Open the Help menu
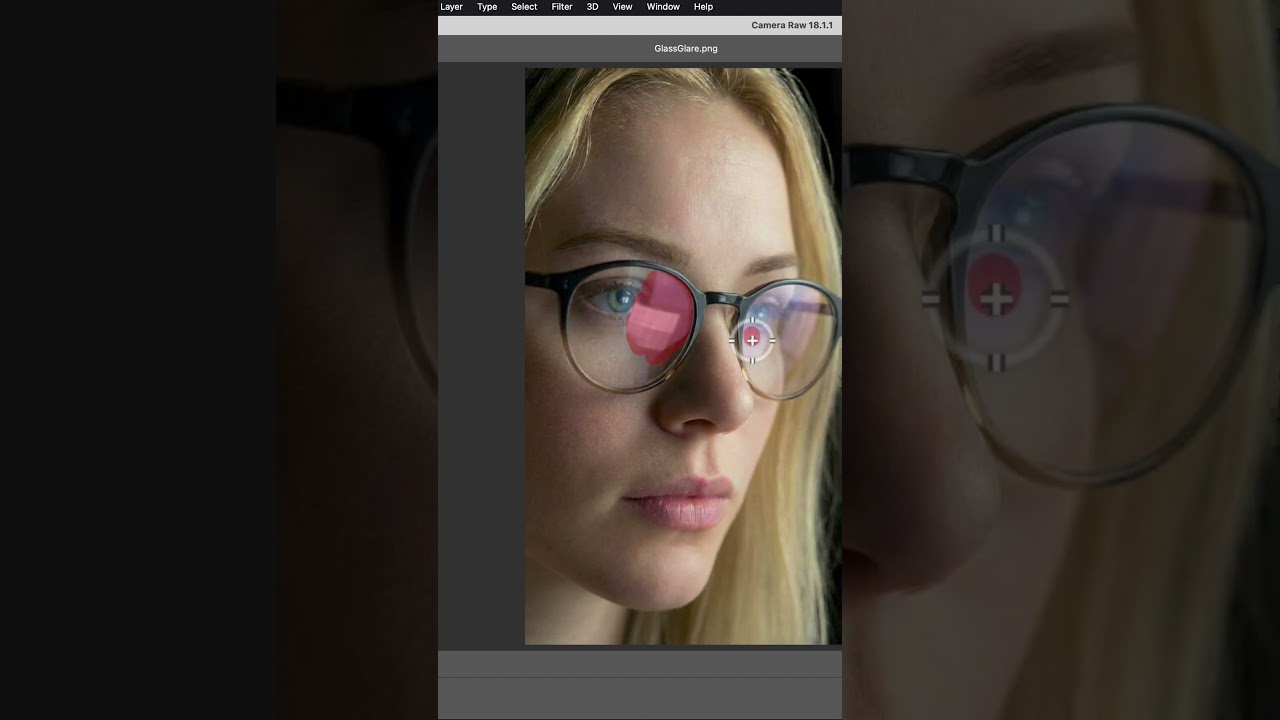1280x720 pixels. (x=703, y=7)
